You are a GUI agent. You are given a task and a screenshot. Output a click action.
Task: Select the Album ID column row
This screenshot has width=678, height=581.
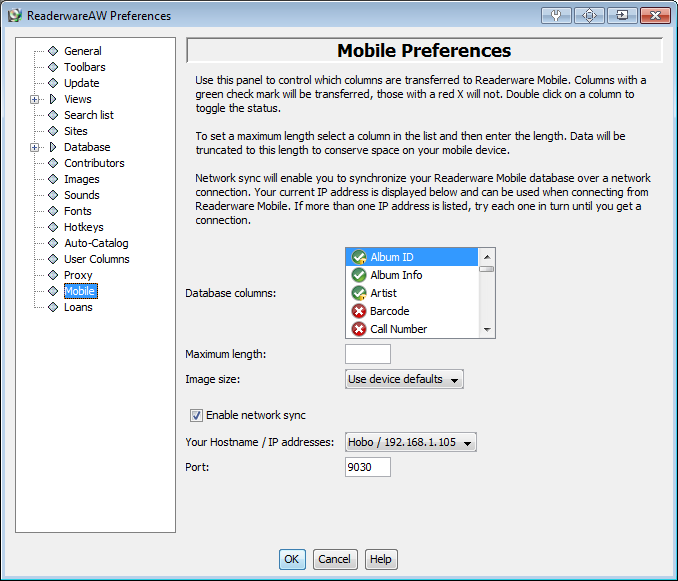[x=412, y=257]
